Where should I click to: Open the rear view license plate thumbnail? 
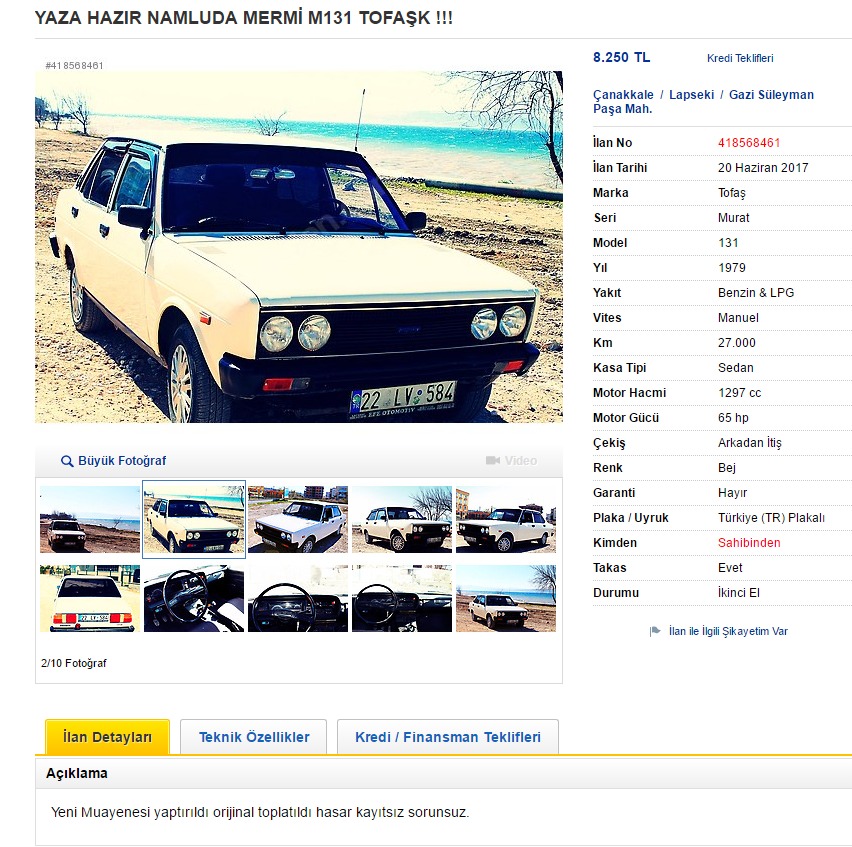pyautogui.click(x=90, y=598)
